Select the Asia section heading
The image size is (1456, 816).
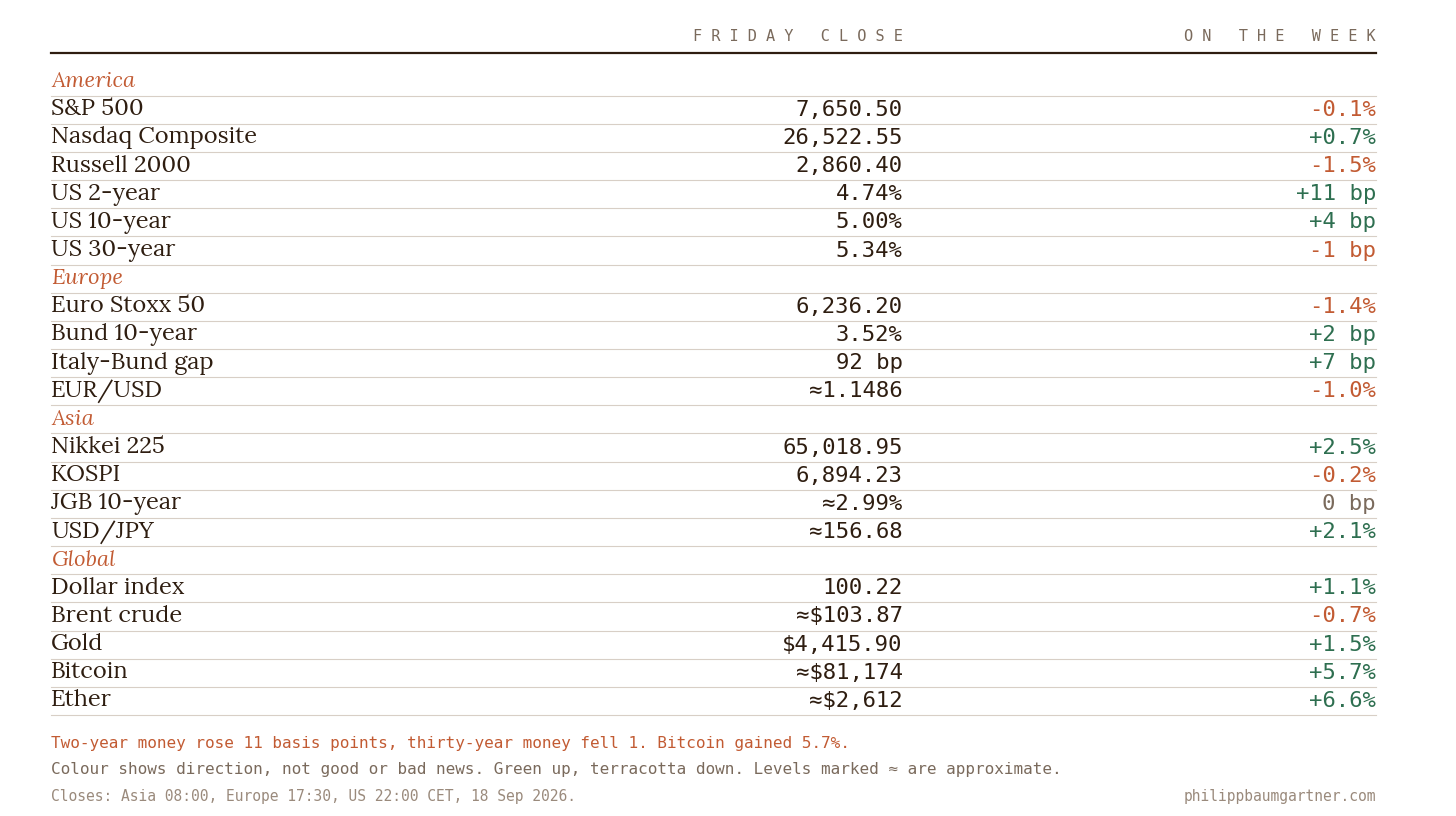72,418
